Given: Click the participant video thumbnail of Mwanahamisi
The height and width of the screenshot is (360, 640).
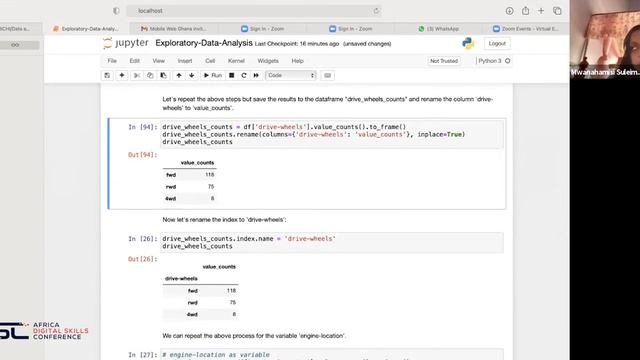Looking at the screenshot, I should click(x=605, y=39).
